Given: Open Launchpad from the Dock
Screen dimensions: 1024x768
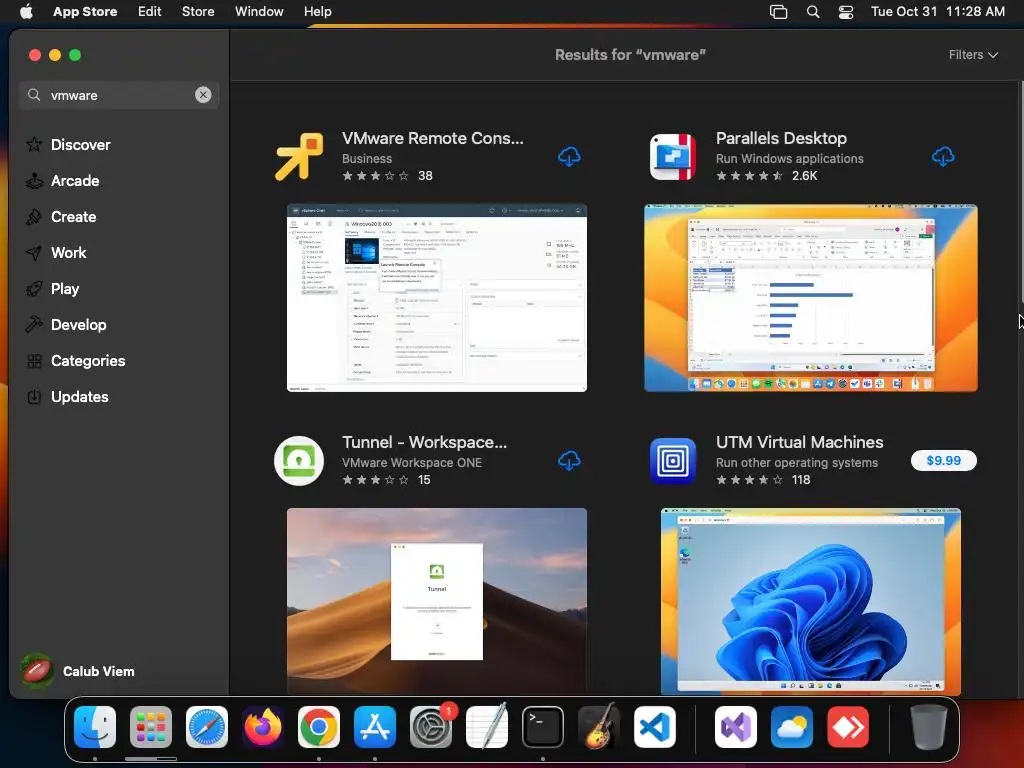Looking at the screenshot, I should [x=151, y=727].
